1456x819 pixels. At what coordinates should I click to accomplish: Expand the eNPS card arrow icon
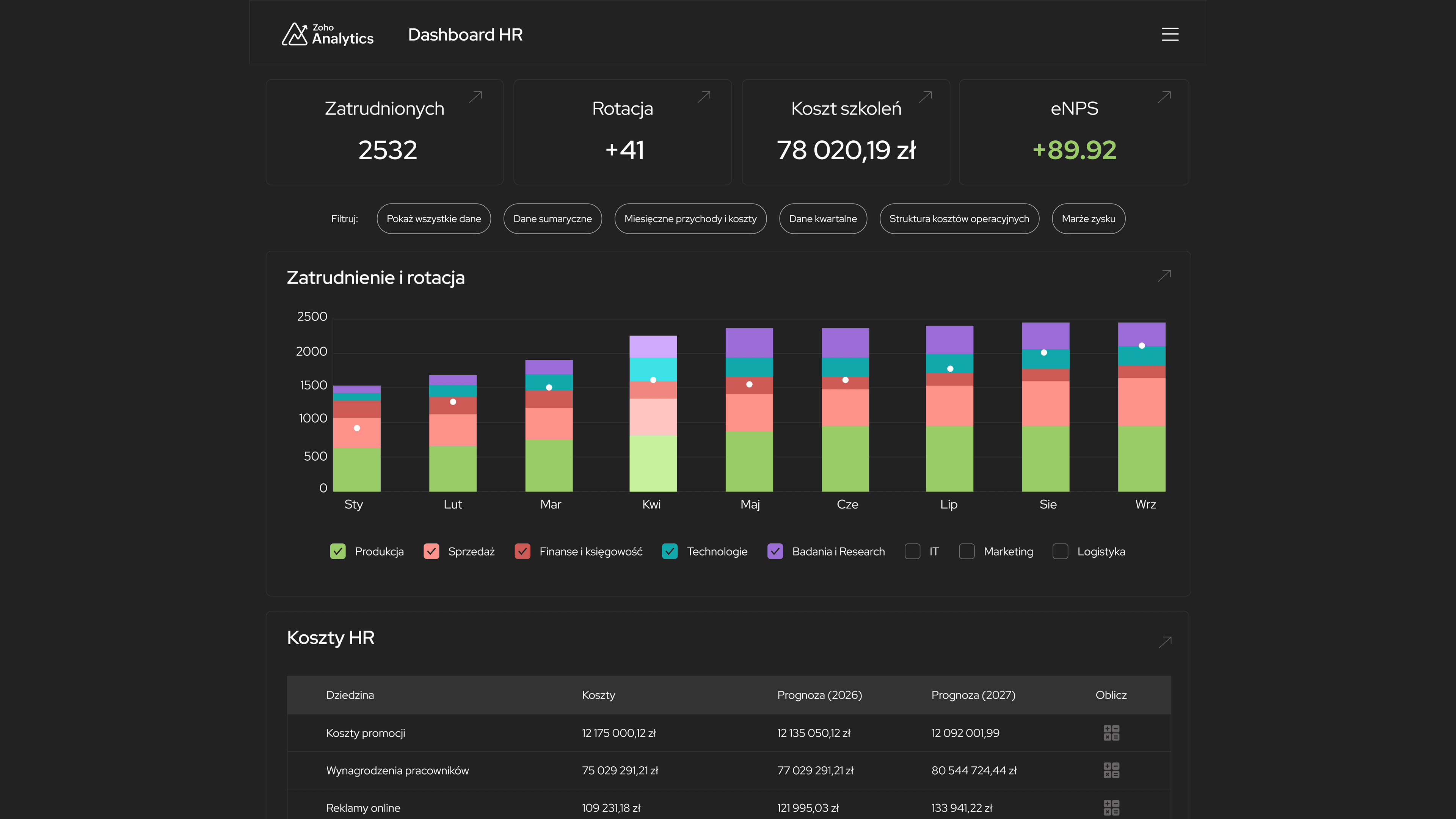1164,97
